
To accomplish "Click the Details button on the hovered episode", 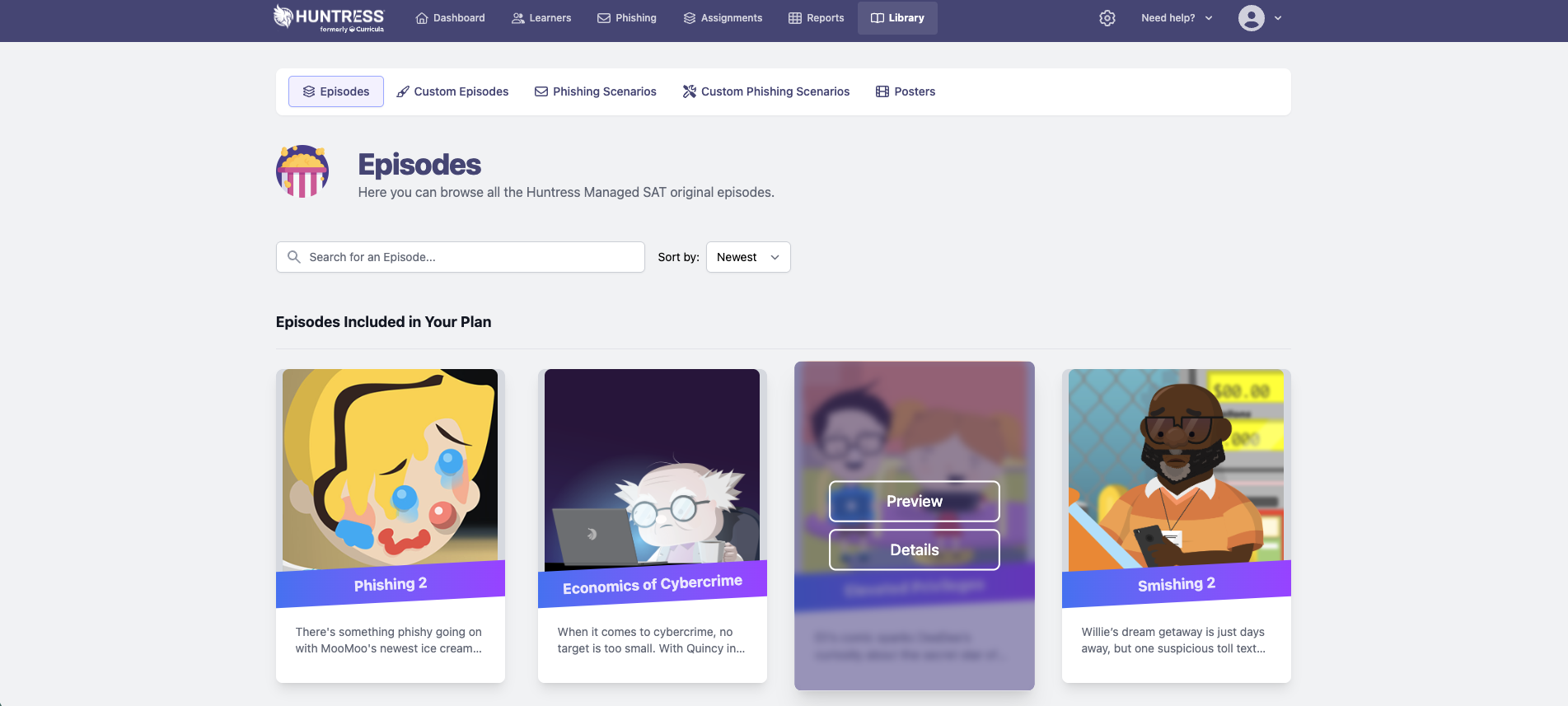I will [x=915, y=550].
